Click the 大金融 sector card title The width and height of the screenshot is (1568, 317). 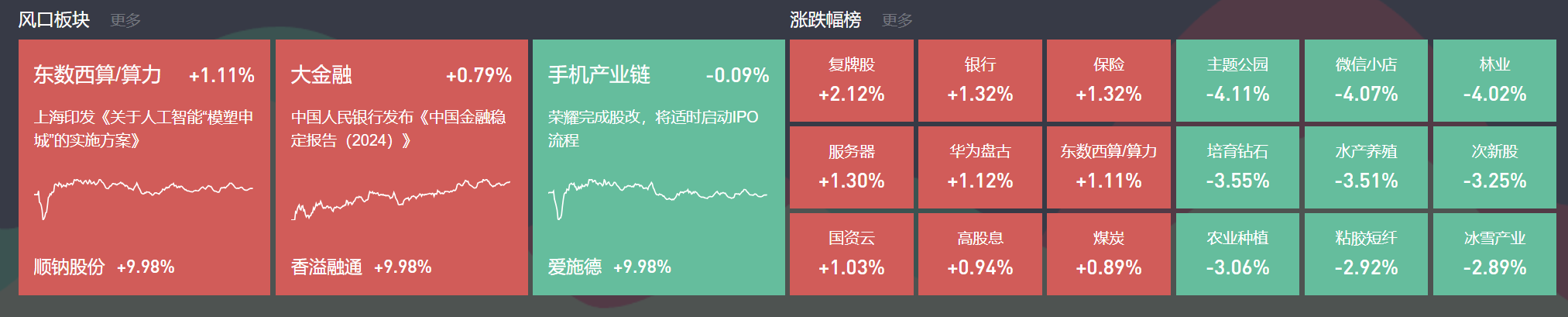coord(321,75)
